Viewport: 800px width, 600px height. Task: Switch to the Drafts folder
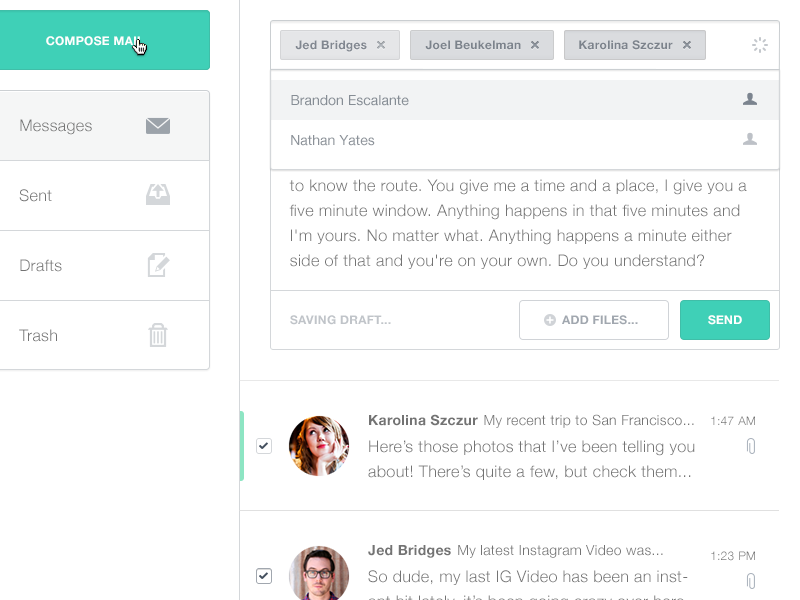(40, 265)
